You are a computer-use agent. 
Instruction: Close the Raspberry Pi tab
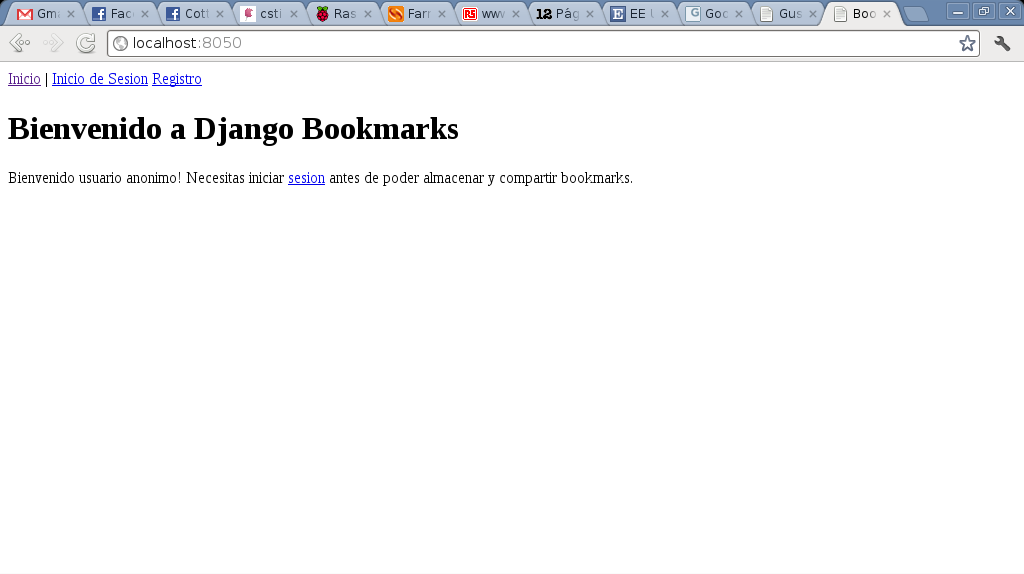[x=367, y=14]
